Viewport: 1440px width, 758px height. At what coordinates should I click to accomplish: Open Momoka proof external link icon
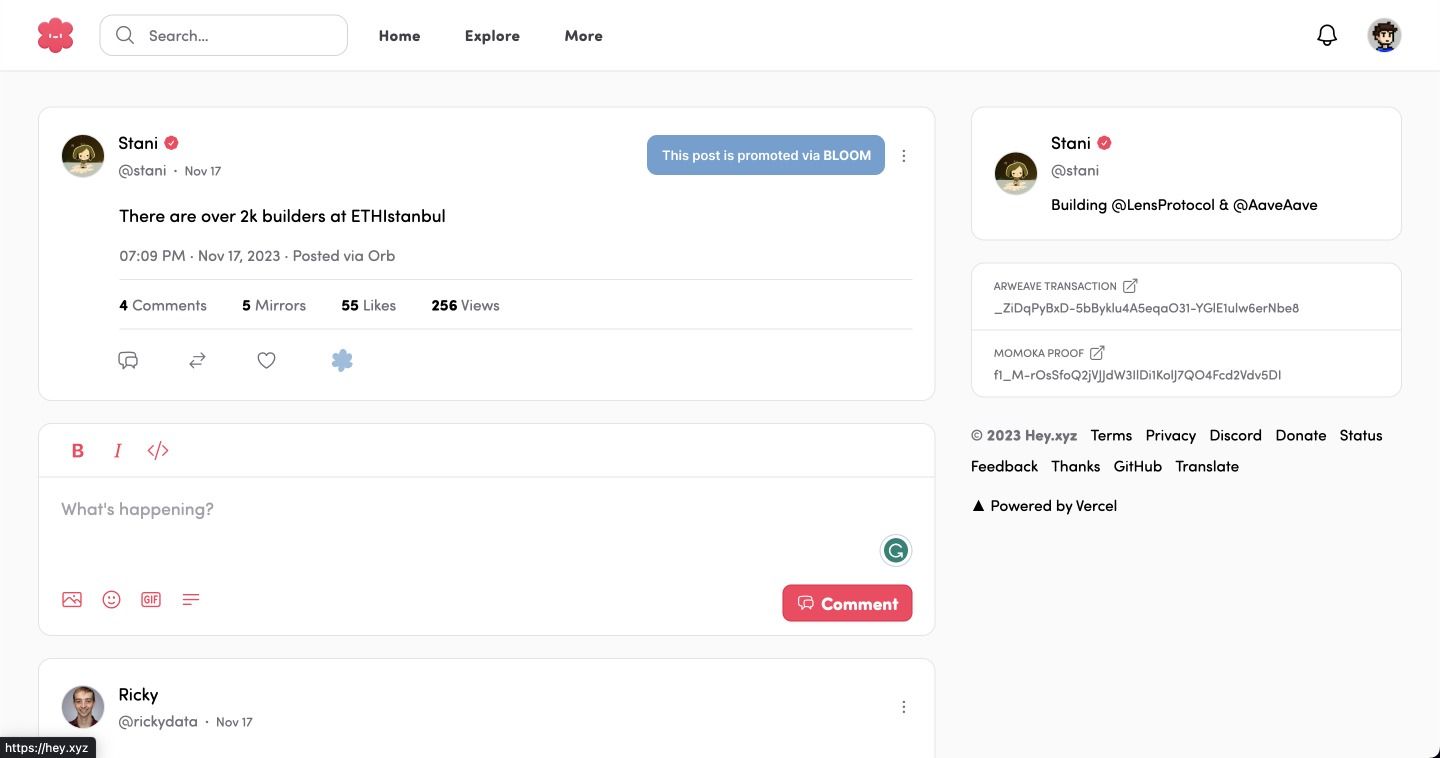(x=1097, y=353)
